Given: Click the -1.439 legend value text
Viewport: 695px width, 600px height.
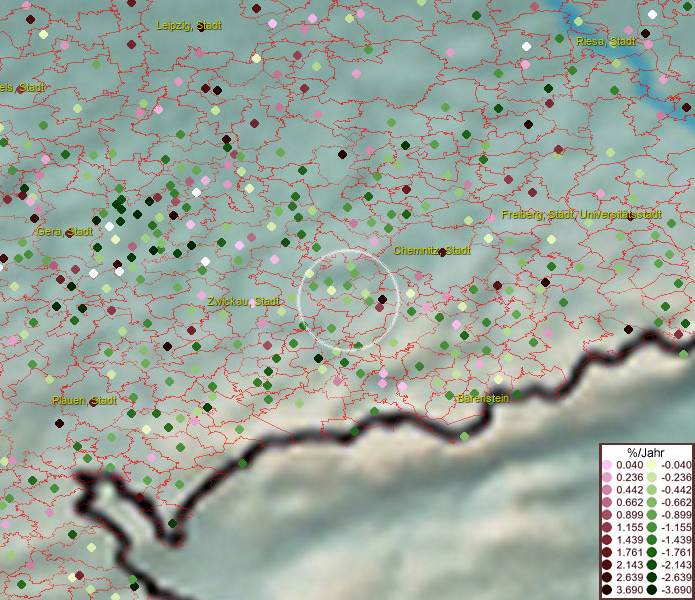Looking at the screenshot, I should [676, 540].
